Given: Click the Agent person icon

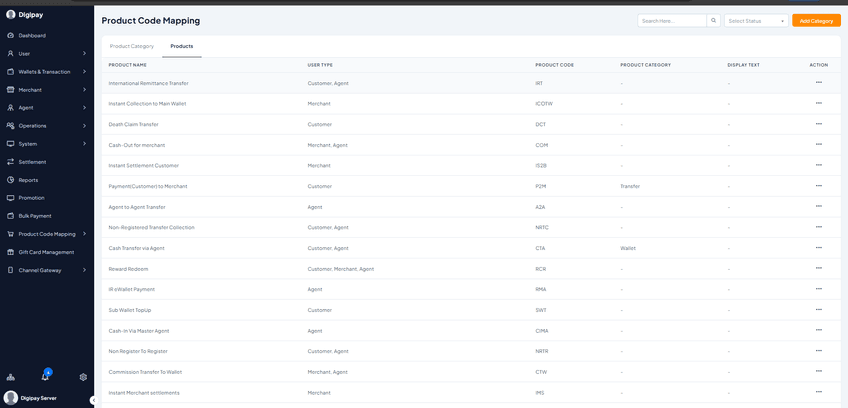Looking at the screenshot, I should [10, 108].
